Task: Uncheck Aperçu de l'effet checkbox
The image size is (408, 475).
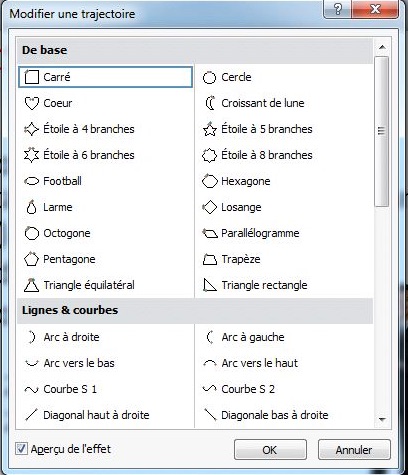Action: click(x=21, y=449)
